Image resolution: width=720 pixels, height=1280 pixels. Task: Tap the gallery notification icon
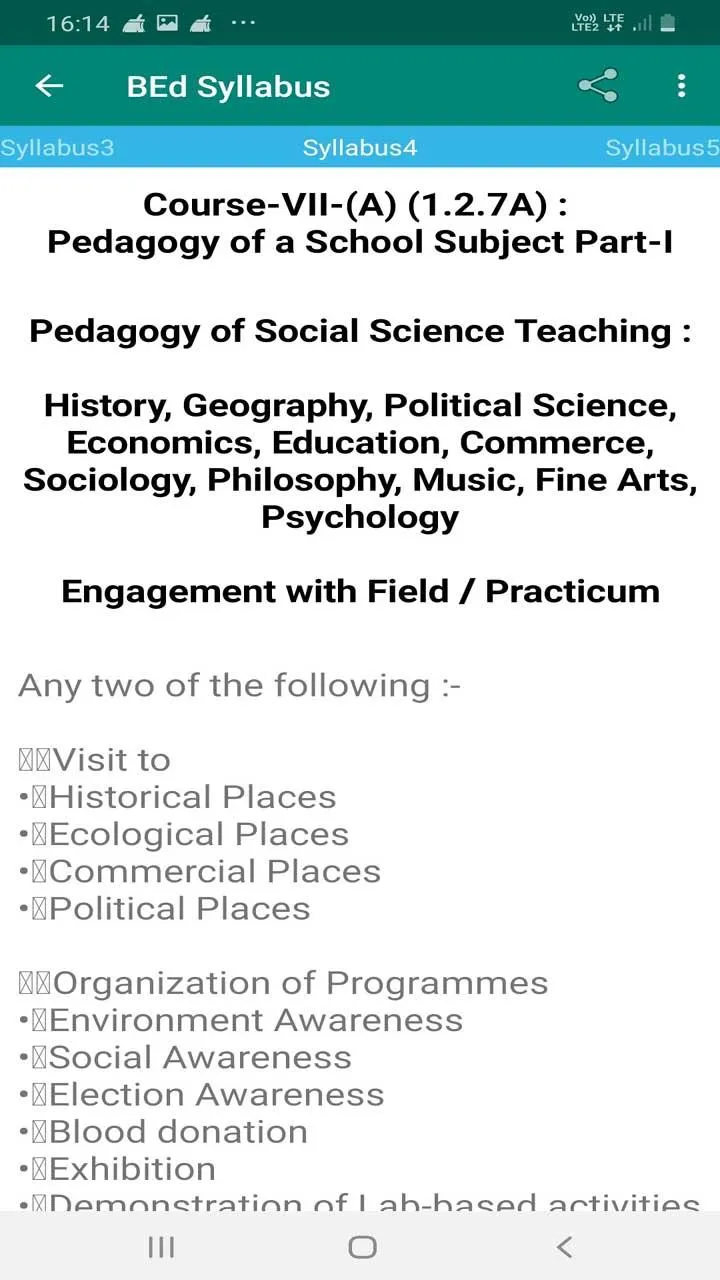(x=167, y=22)
